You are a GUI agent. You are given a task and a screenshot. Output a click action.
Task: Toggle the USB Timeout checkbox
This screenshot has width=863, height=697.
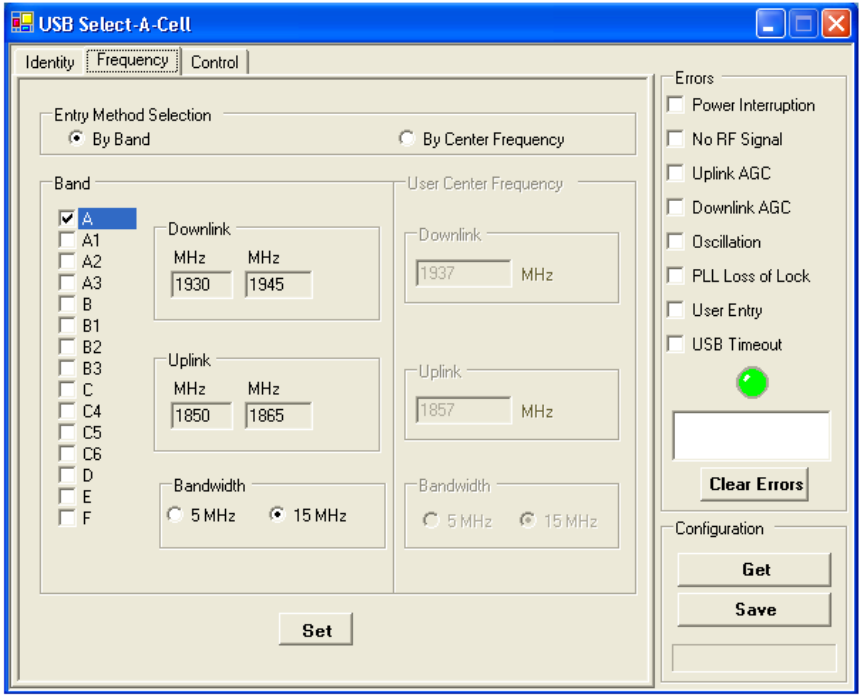[x=675, y=344]
